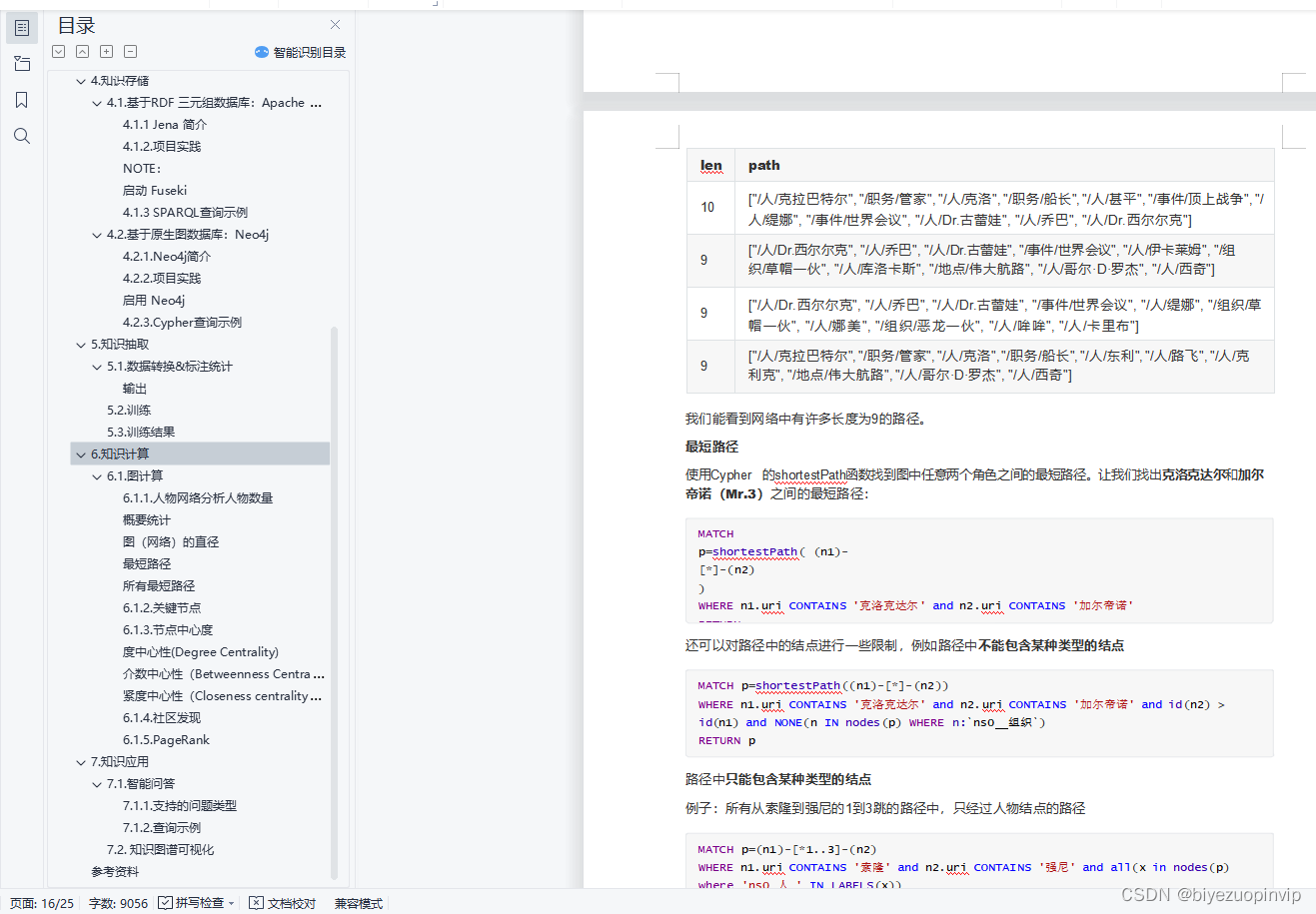1316x914 pixels.
Task: Open the find/search sidebar icon
Action: pos(22,136)
